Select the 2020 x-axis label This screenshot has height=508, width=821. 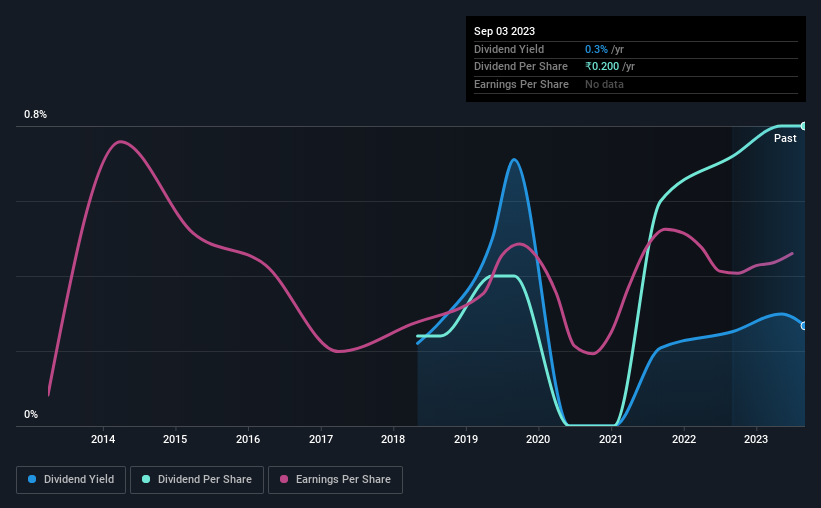coord(538,439)
